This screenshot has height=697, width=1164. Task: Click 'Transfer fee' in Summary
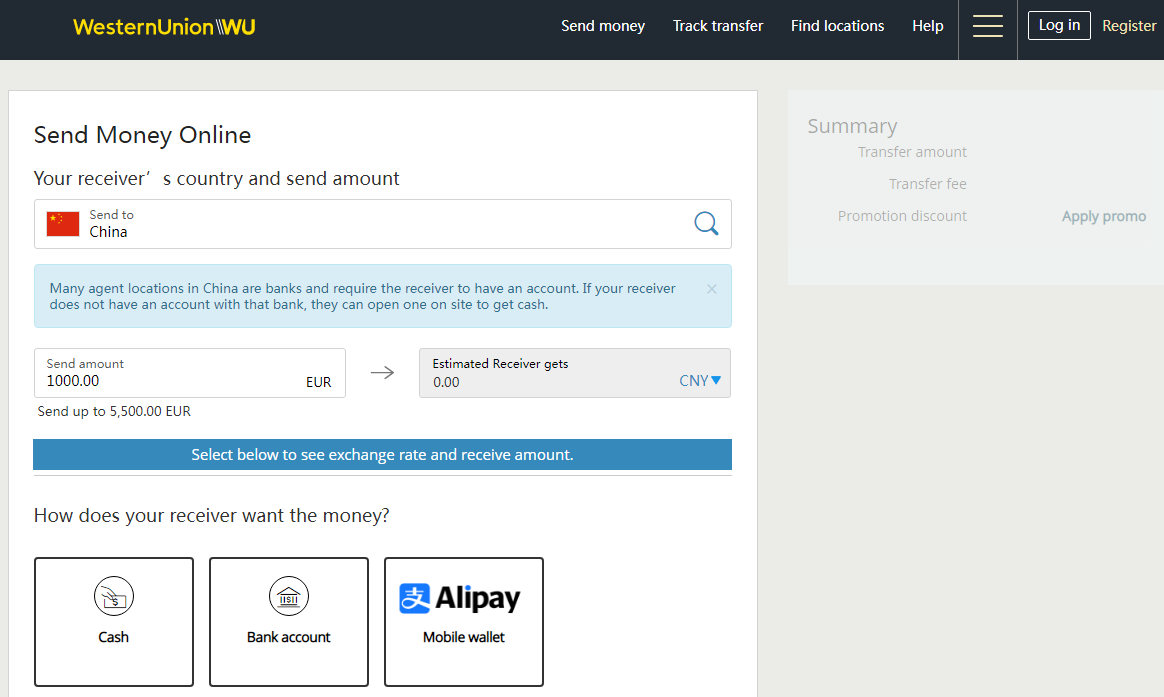click(x=928, y=184)
